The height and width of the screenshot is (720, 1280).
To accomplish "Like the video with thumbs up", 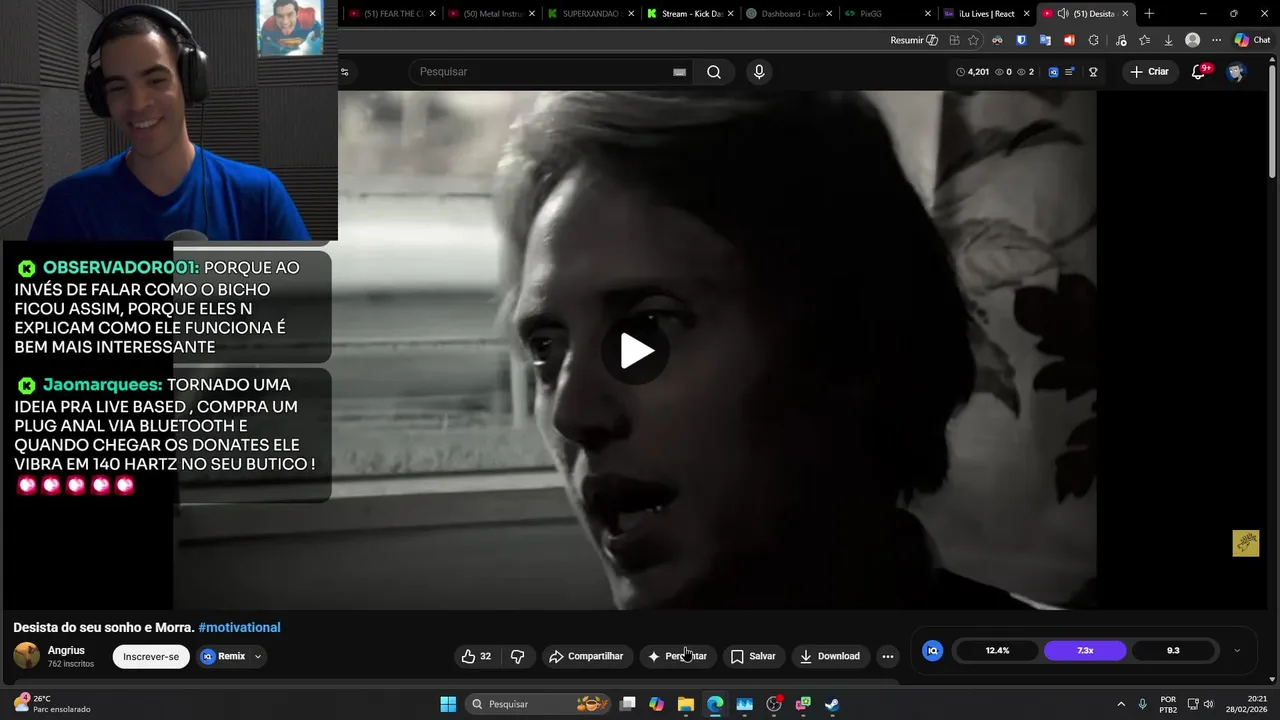I will 476,656.
